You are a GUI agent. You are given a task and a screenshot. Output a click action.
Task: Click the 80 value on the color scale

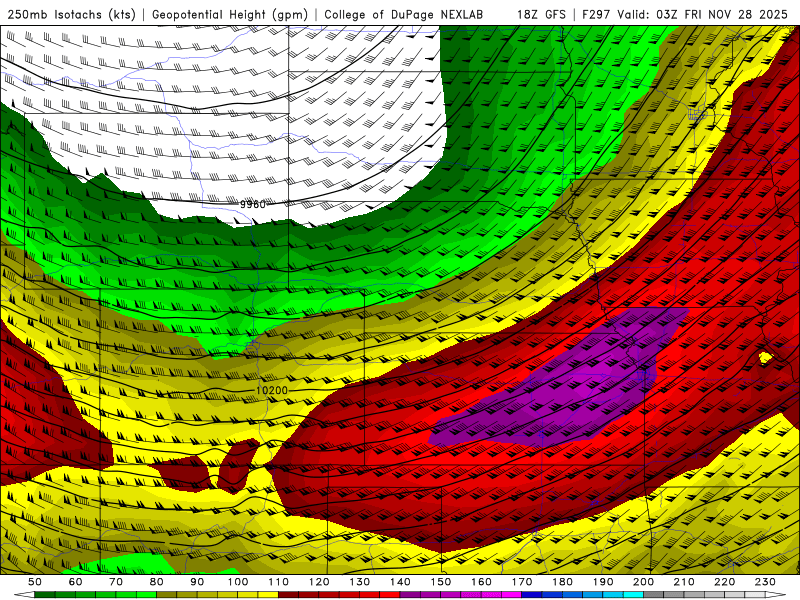click(x=157, y=582)
